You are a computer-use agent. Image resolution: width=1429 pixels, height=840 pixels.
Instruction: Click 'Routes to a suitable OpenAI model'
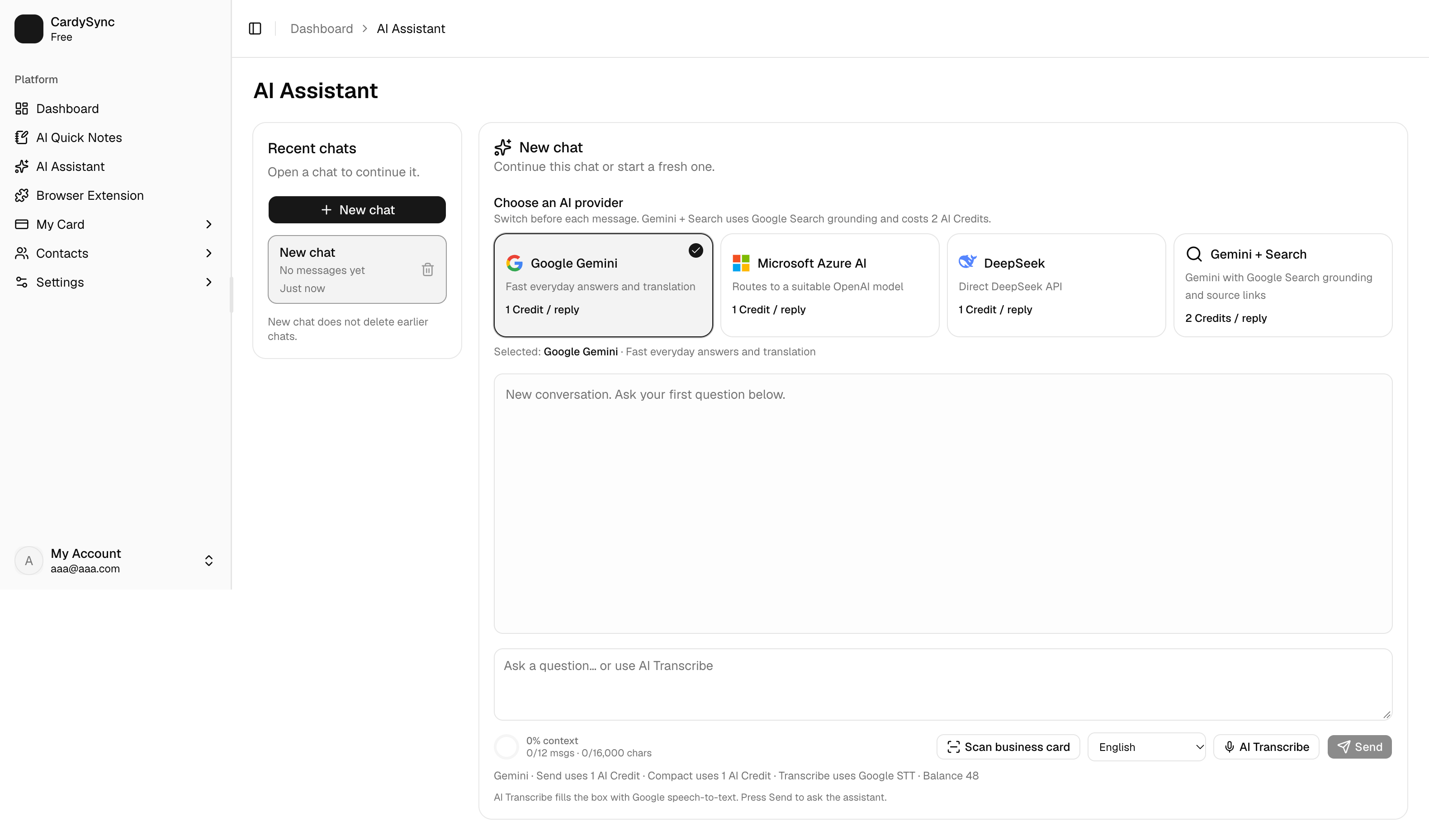pos(817,286)
